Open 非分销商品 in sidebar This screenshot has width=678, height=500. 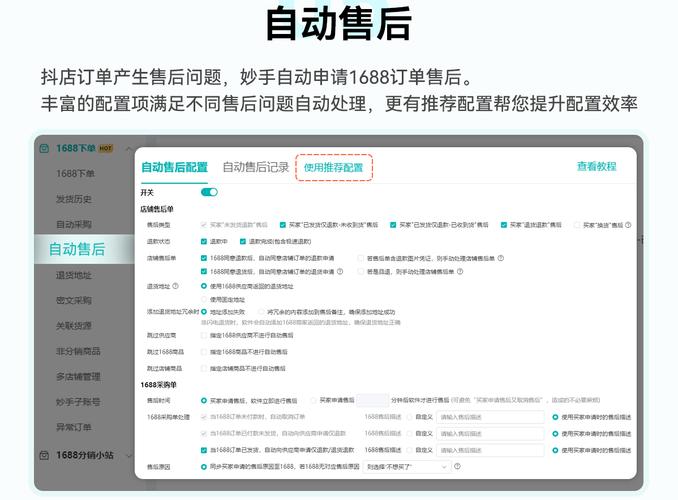click(78, 351)
